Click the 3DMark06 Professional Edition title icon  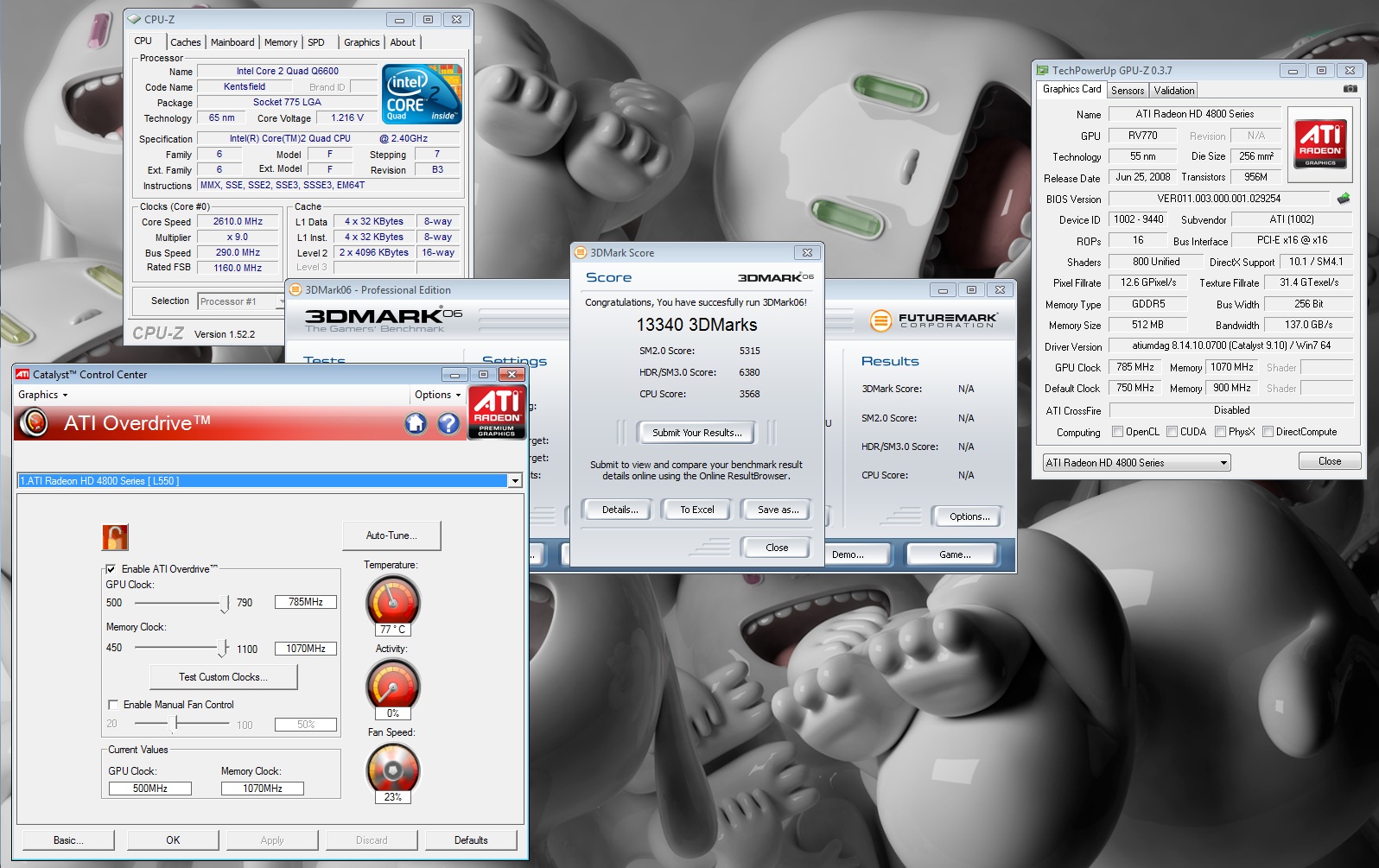tap(295, 289)
